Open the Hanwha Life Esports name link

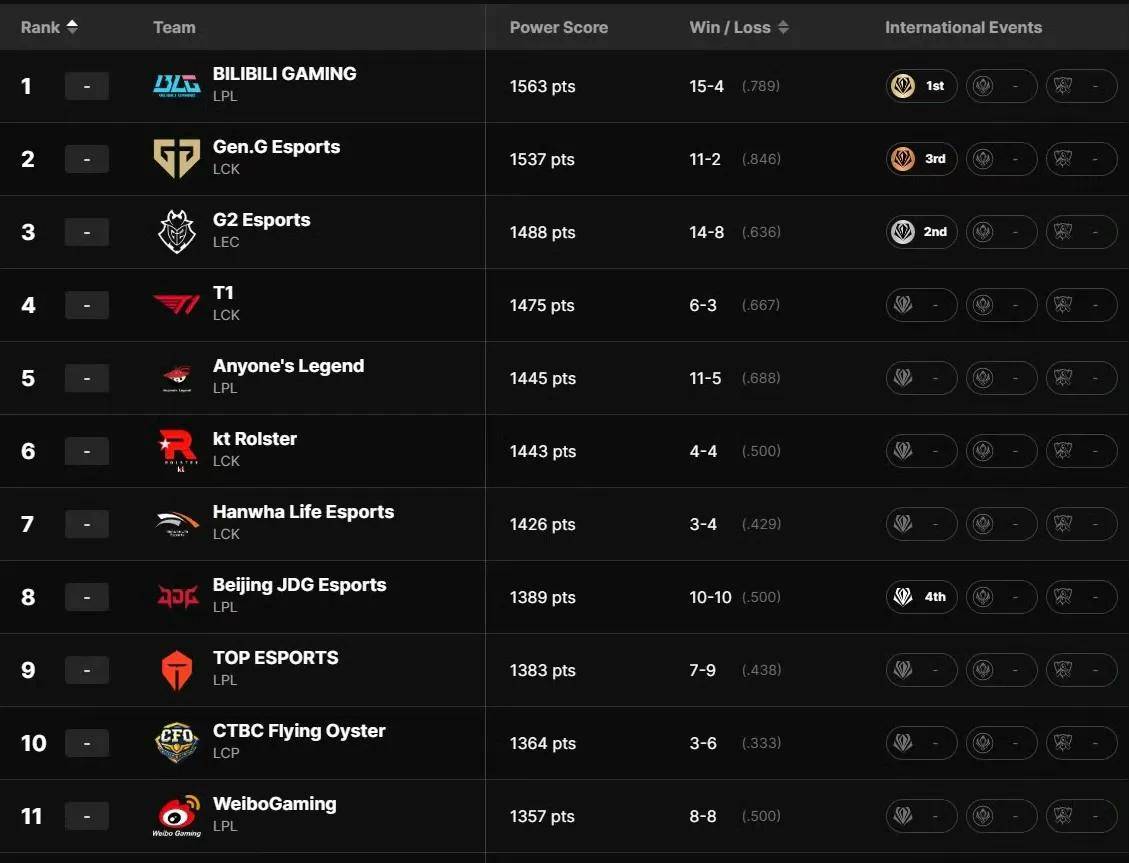(303, 512)
